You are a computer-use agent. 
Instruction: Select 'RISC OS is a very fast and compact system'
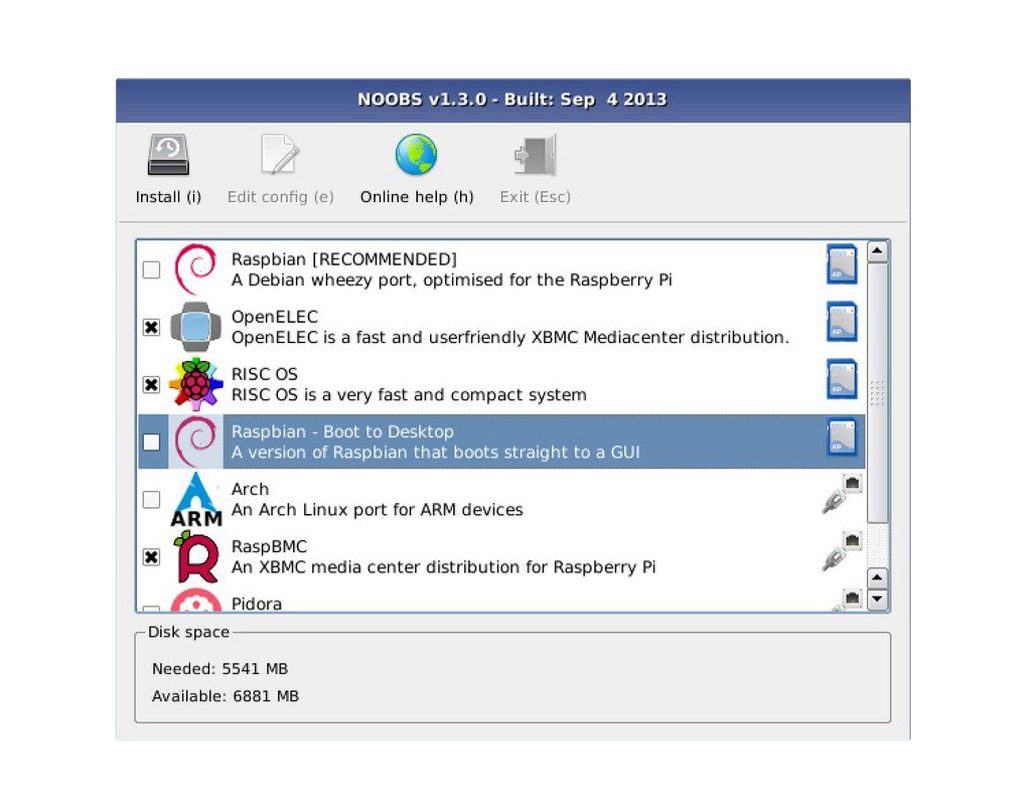coord(409,395)
